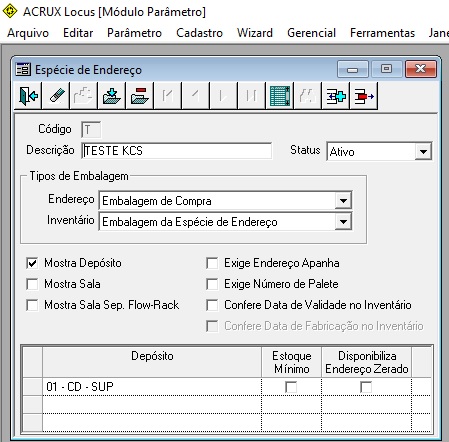Image resolution: width=449 pixels, height=442 pixels.
Task: Open the Status dropdown showing Ativo
Action: pos(423,152)
